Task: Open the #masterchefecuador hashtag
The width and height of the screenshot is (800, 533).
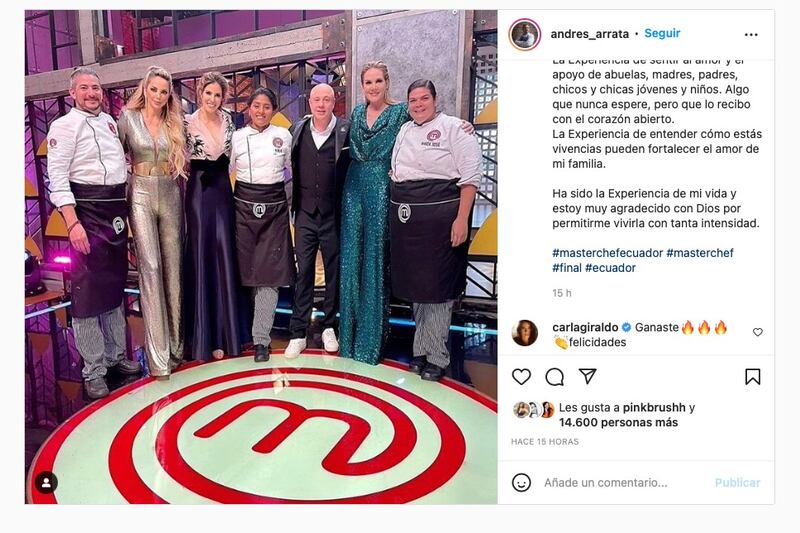Action: (x=607, y=252)
